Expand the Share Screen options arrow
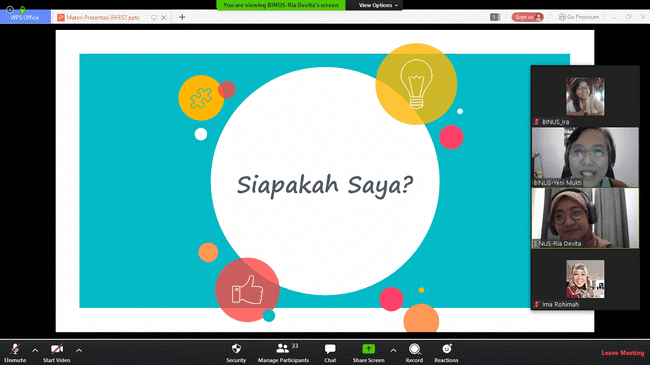This screenshot has width=650, height=365. [393, 350]
